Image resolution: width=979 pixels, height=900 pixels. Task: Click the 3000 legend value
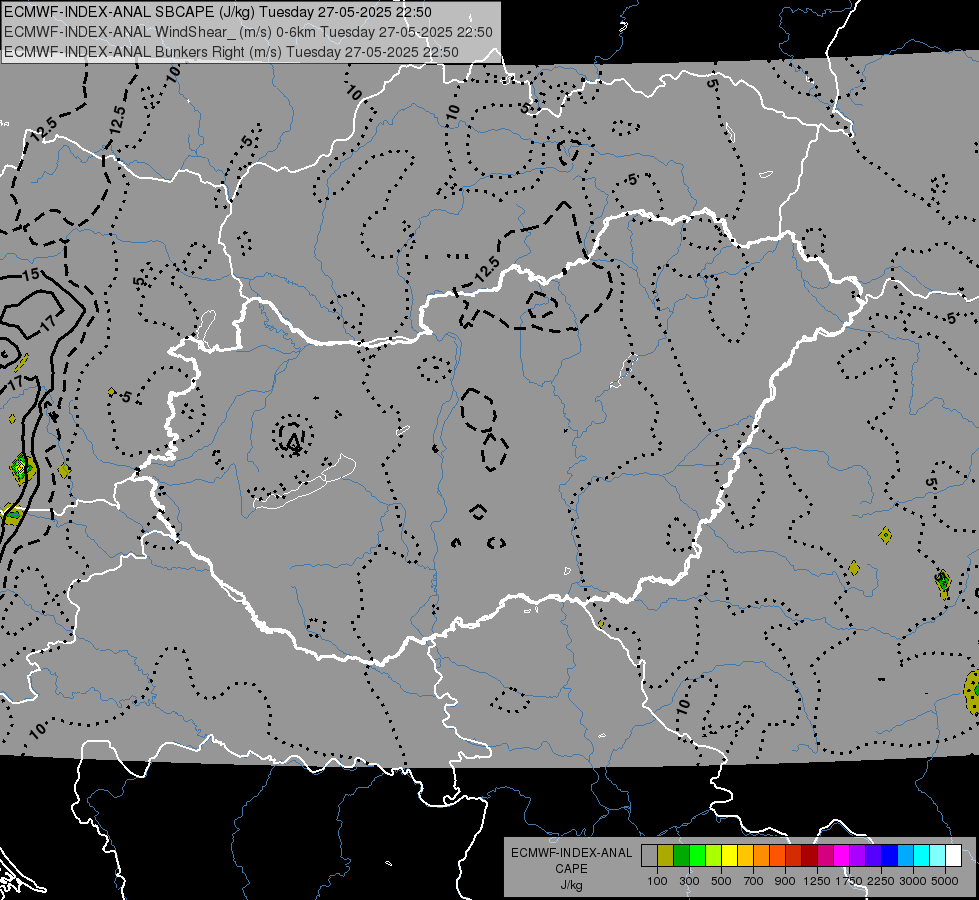click(x=913, y=881)
